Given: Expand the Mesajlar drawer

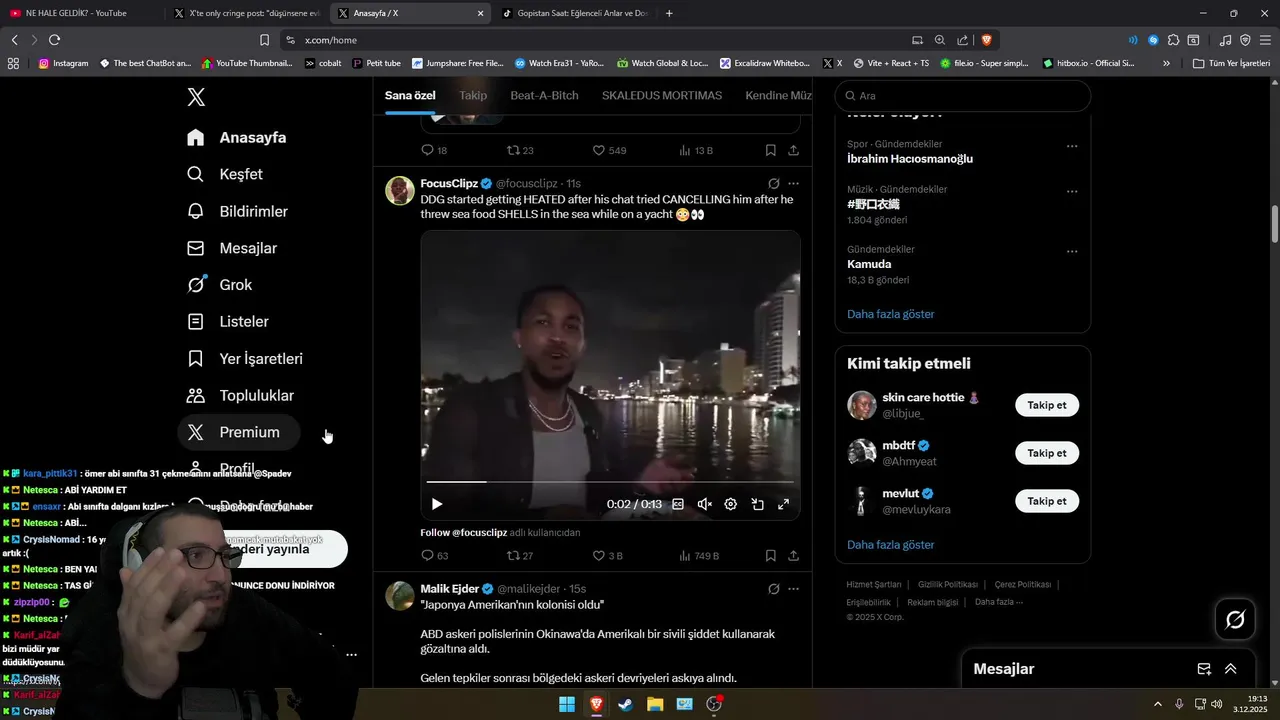Looking at the screenshot, I should tap(1230, 669).
